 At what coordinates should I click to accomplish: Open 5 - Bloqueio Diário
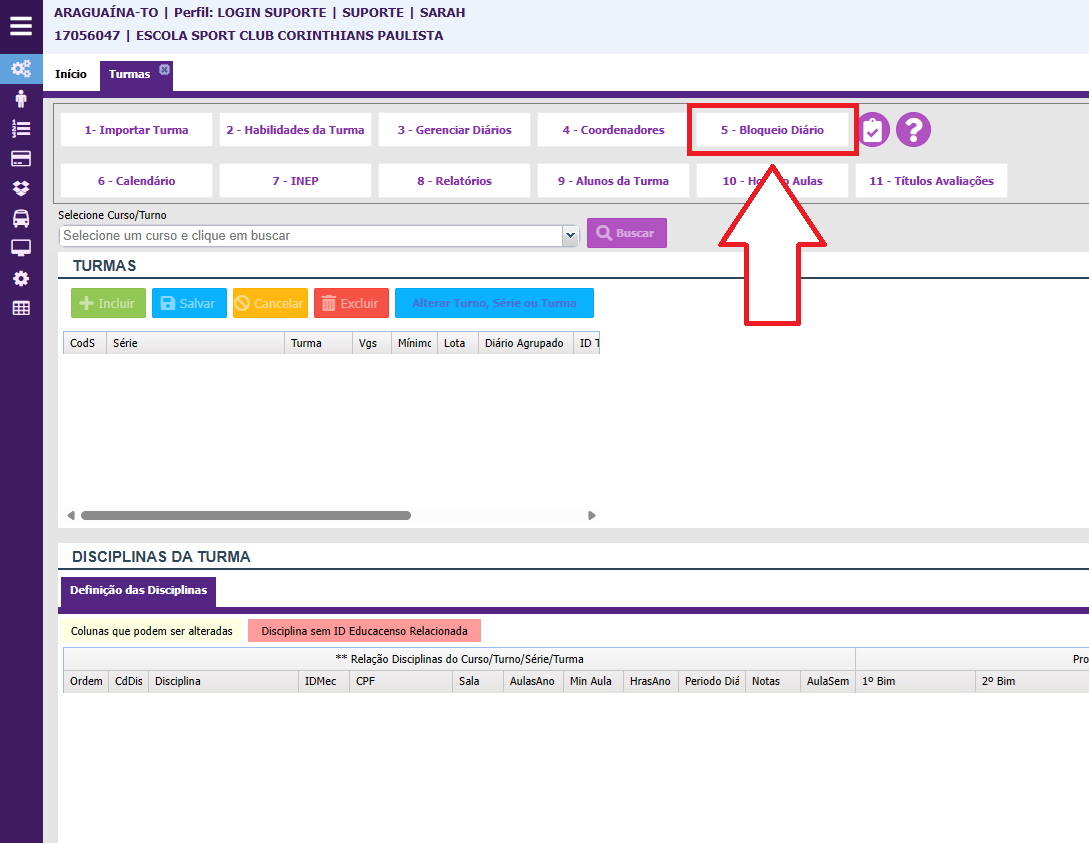pyautogui.click(x=772, y=130)
